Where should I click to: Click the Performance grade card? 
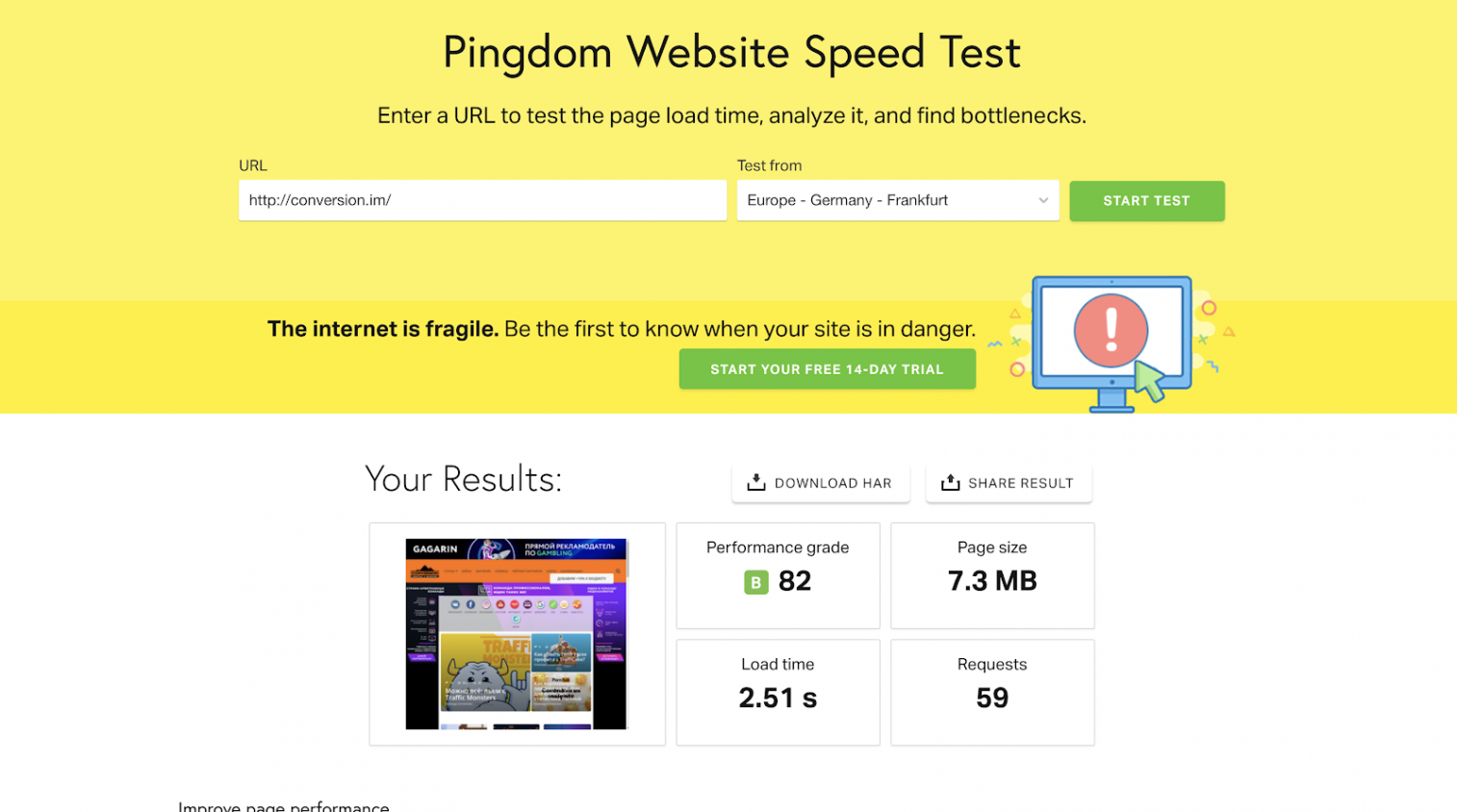[778, 575]
